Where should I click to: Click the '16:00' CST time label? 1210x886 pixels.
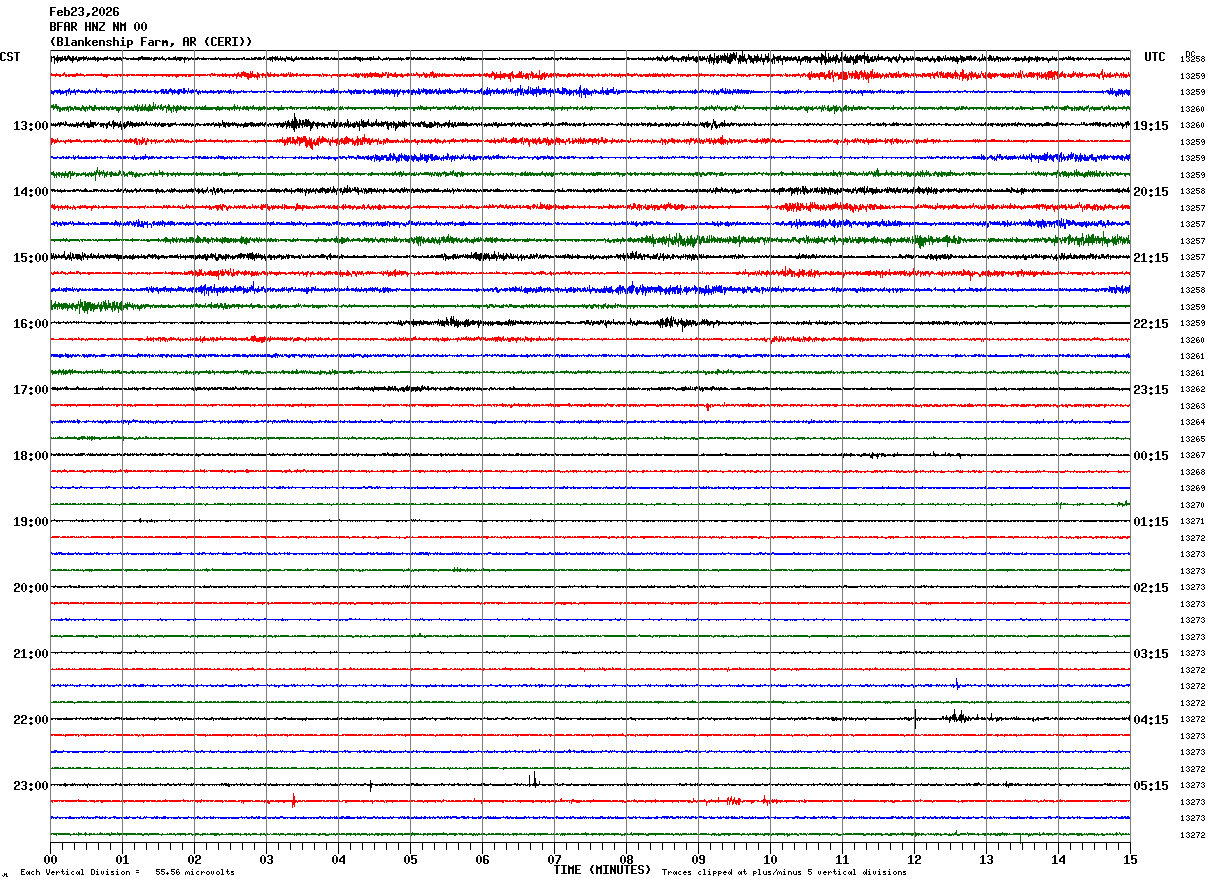click(30, 324)
